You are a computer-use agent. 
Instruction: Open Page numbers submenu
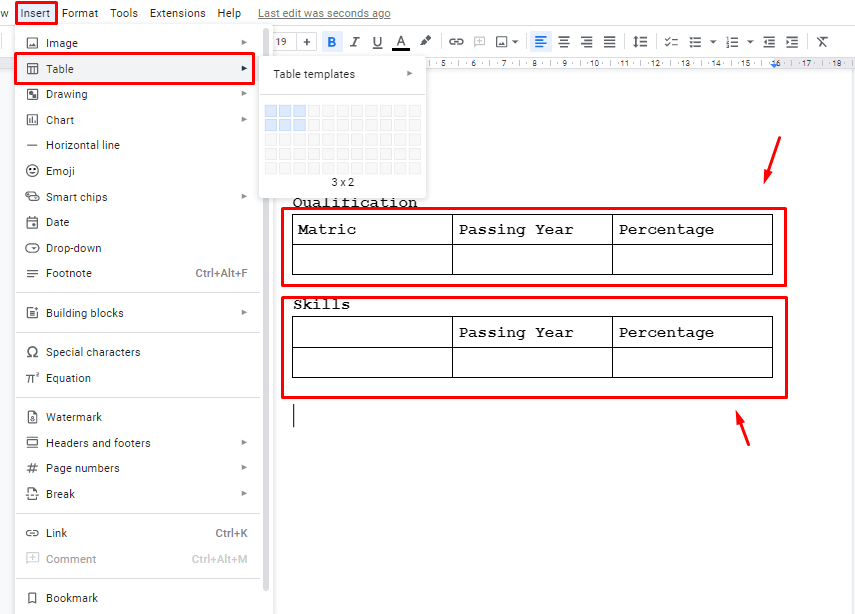137,468
